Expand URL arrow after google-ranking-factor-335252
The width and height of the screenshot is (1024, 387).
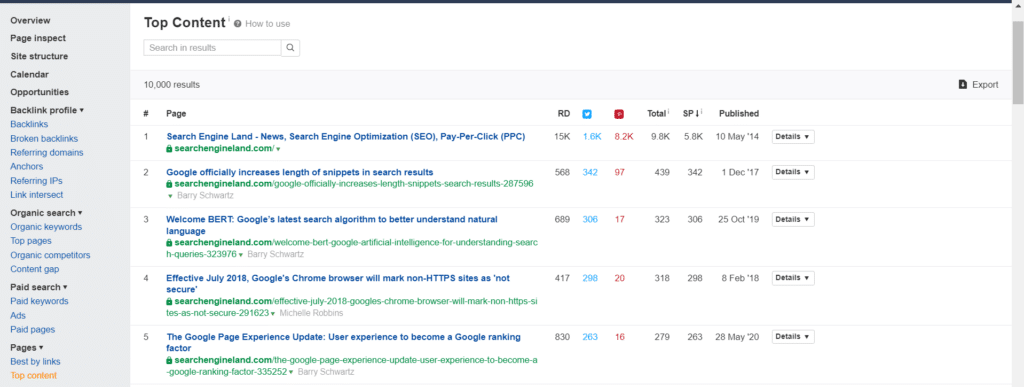[291, 372]
